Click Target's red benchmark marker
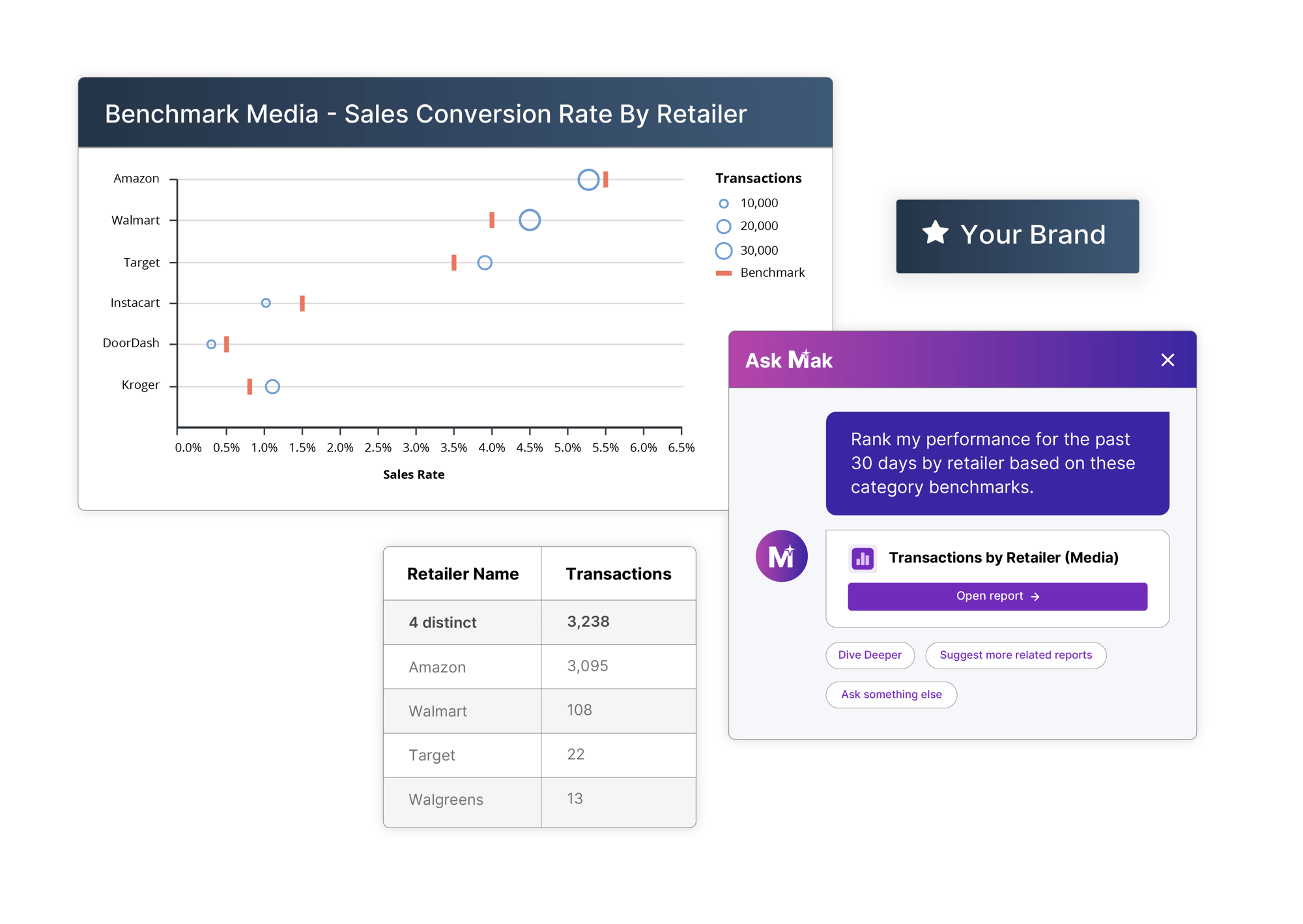The width and height of the screenshot is (1303, 924). click(x=454, y=263)
